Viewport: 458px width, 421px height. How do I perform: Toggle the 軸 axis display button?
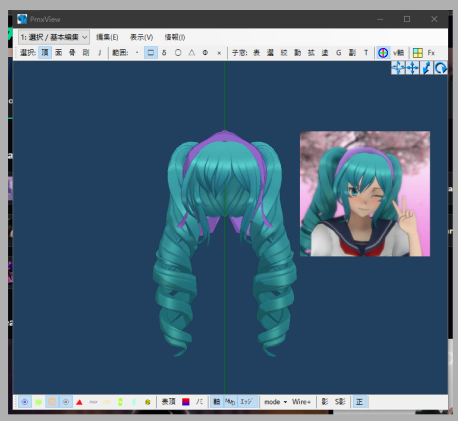pyautogui.click(x=217, y=402)
